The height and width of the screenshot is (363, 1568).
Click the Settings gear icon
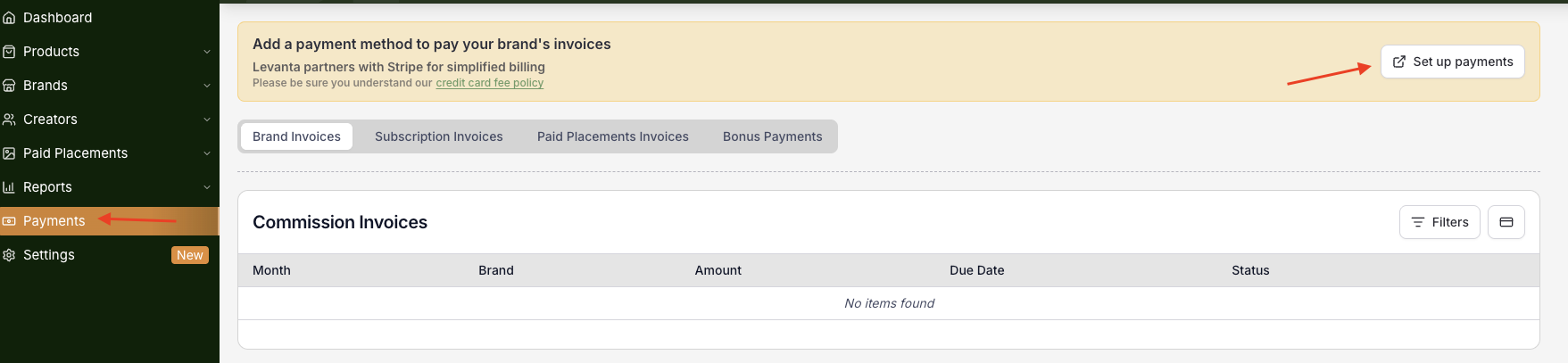(x=9, y=255)
